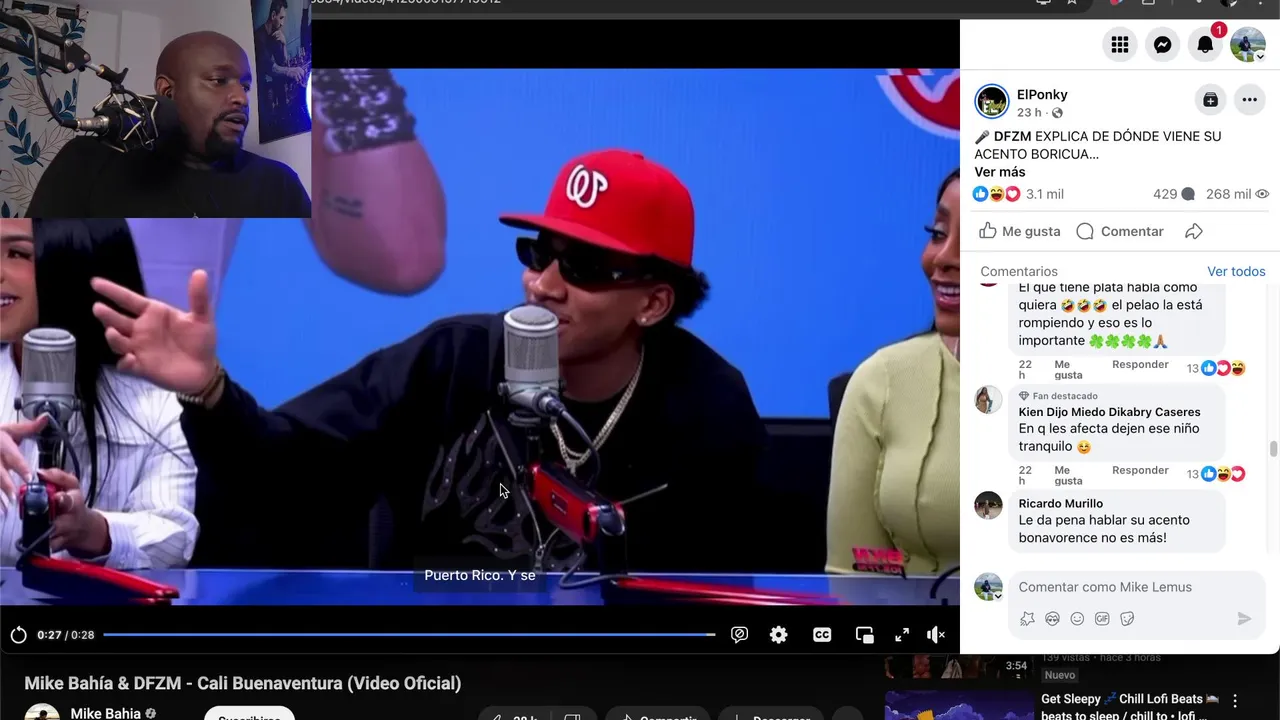Click the 268 mil views count
The width and height of the screenshot is (1280, 720).
[x=1238, y=194]
